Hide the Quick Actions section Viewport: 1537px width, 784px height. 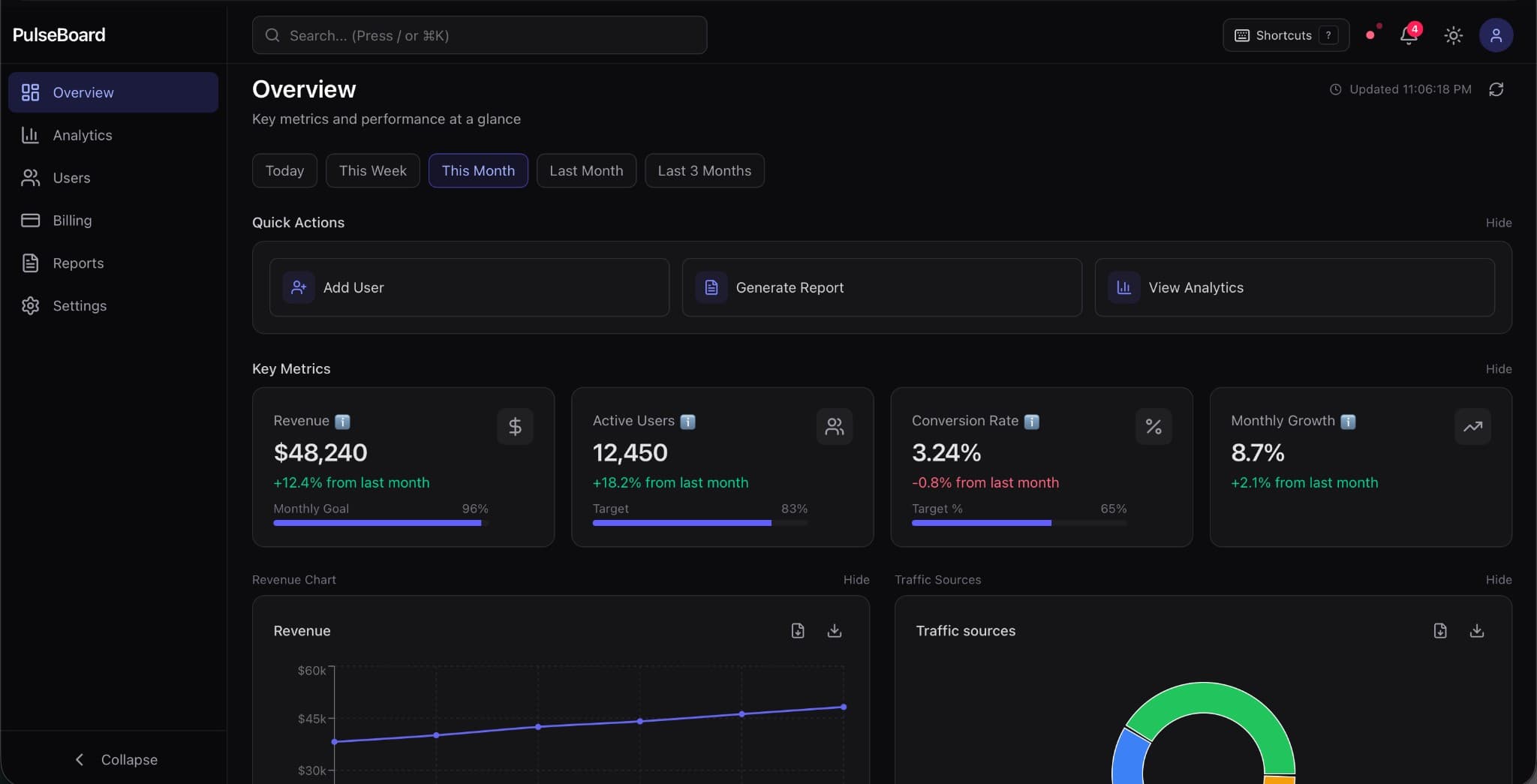point(1498,223)
